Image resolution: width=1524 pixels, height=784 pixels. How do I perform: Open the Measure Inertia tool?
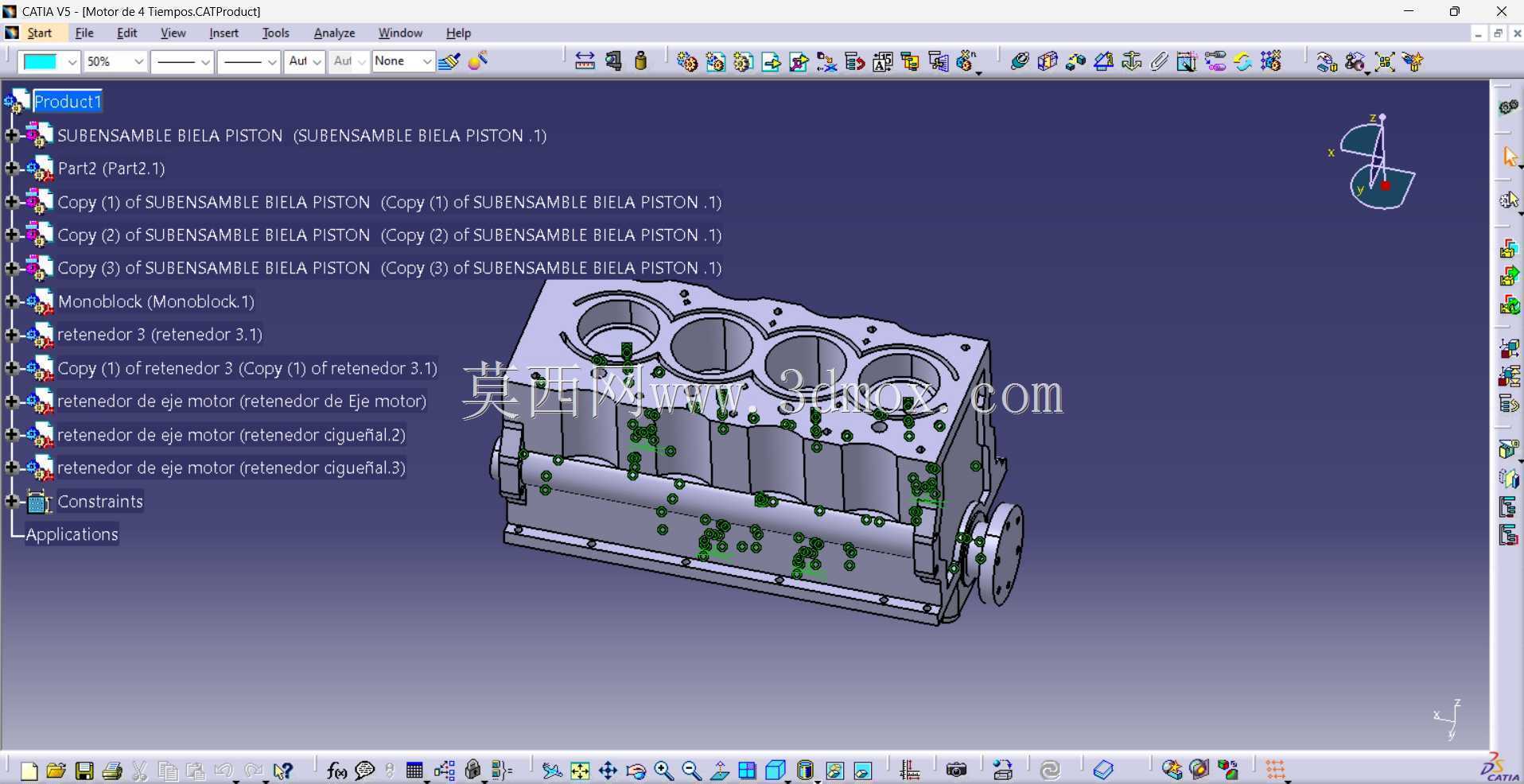coord(641,61)
